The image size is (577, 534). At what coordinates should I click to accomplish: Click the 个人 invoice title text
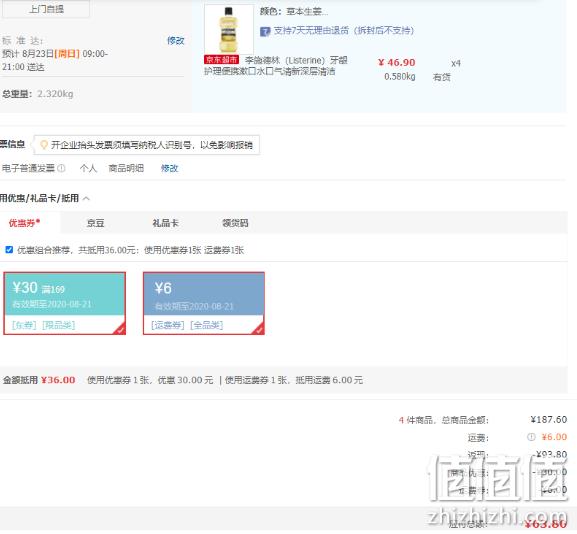click(88, 168)
